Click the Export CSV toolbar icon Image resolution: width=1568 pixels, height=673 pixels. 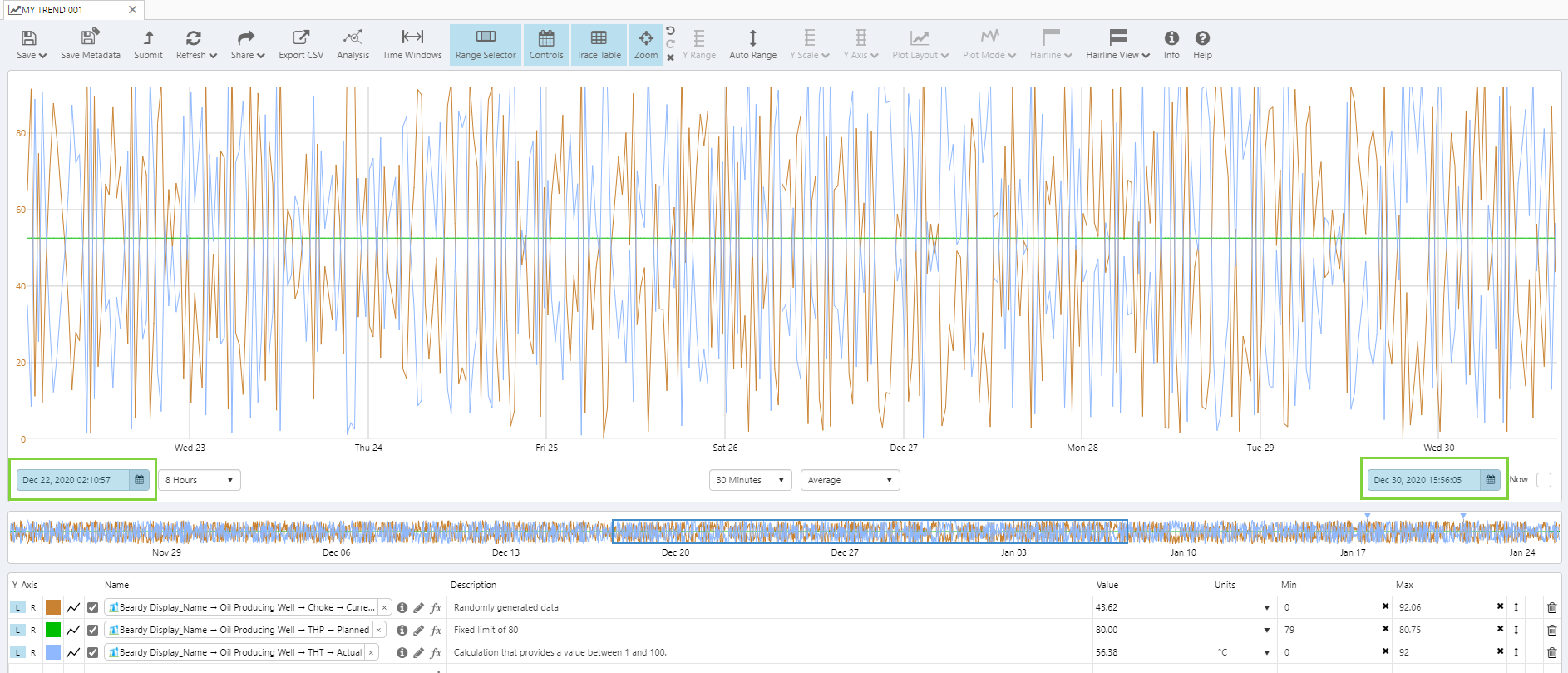tap(300, 45)
